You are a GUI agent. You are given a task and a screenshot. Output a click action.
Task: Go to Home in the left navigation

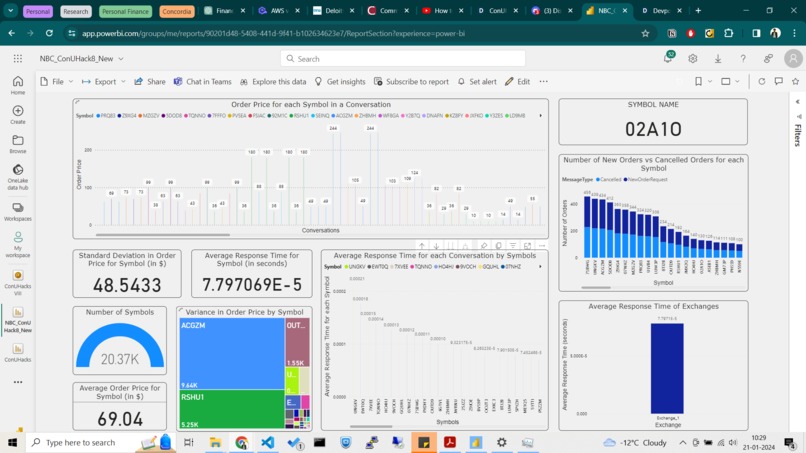click(18, 85)
